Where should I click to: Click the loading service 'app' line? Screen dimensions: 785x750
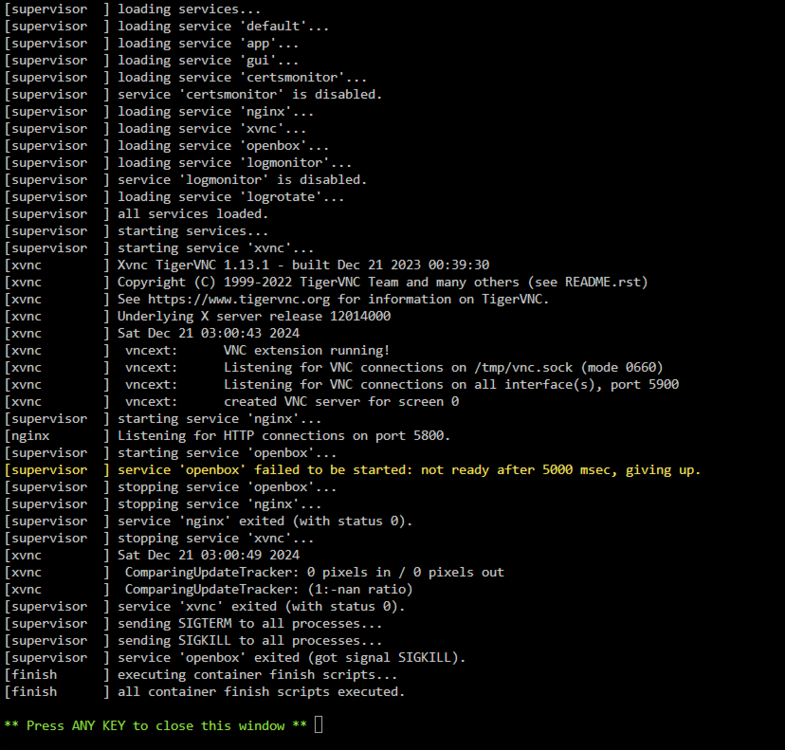pos(151,43)
